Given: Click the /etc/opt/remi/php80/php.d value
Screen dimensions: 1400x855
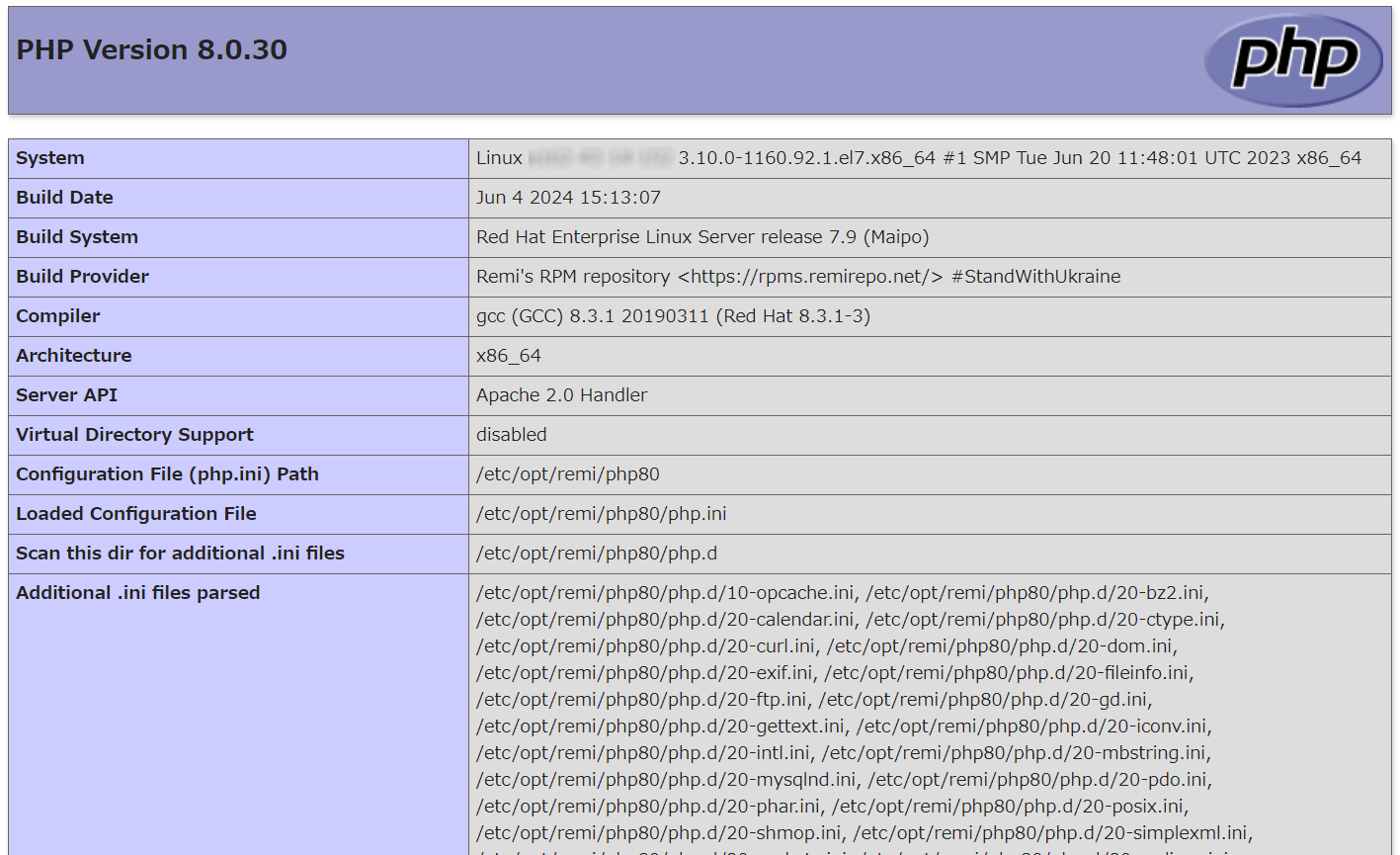Looking at the screenshot, I should click(x=597, y=554).
